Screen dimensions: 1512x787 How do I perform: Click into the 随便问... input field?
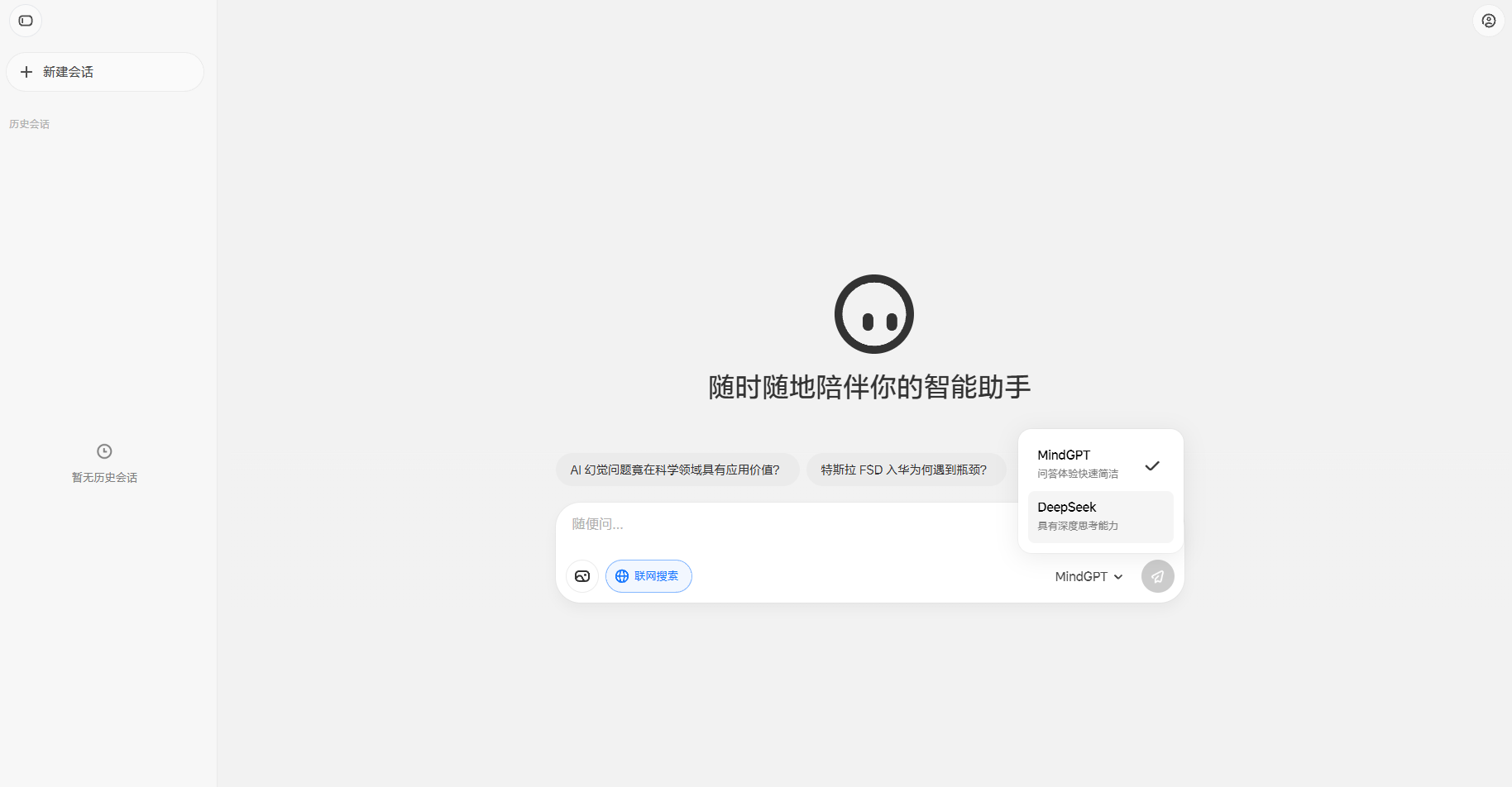[869, 524]
